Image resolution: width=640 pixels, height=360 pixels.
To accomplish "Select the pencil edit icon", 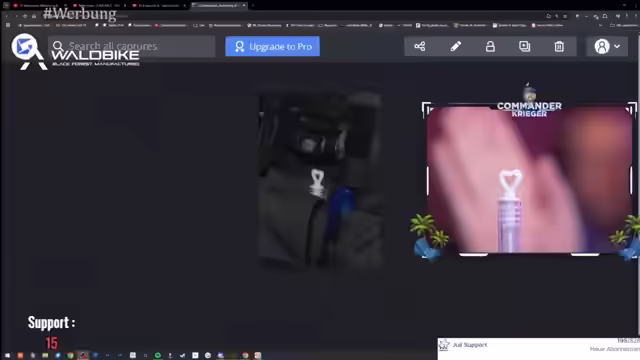I will [456, 47].
